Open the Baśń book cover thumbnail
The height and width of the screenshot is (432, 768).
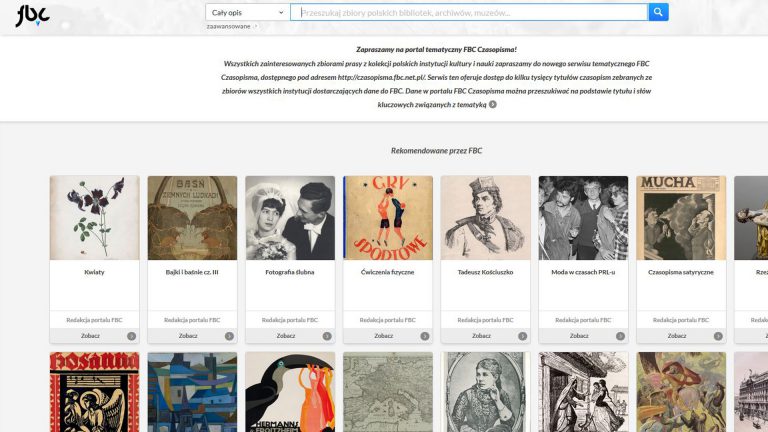(x=192, y=218)
